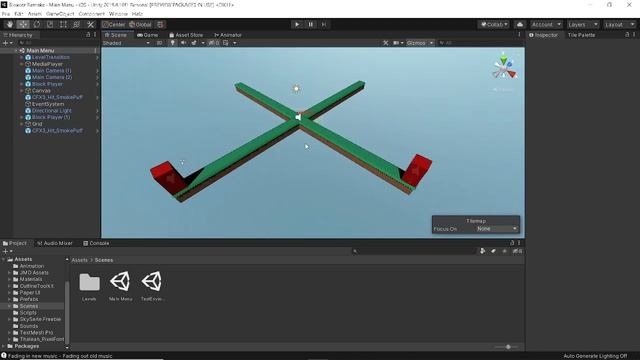Screen dimensions: 640x360
Task: Open the Layout dropdown
Action: (620, 24)
